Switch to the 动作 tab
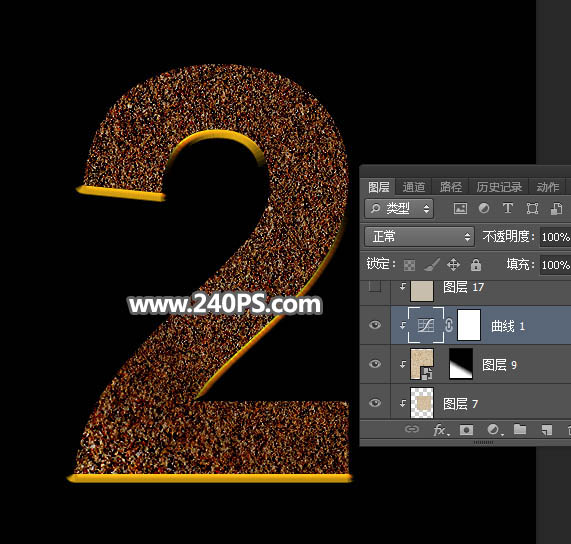Viewport: 571px width, 544px height. (548, 187)
